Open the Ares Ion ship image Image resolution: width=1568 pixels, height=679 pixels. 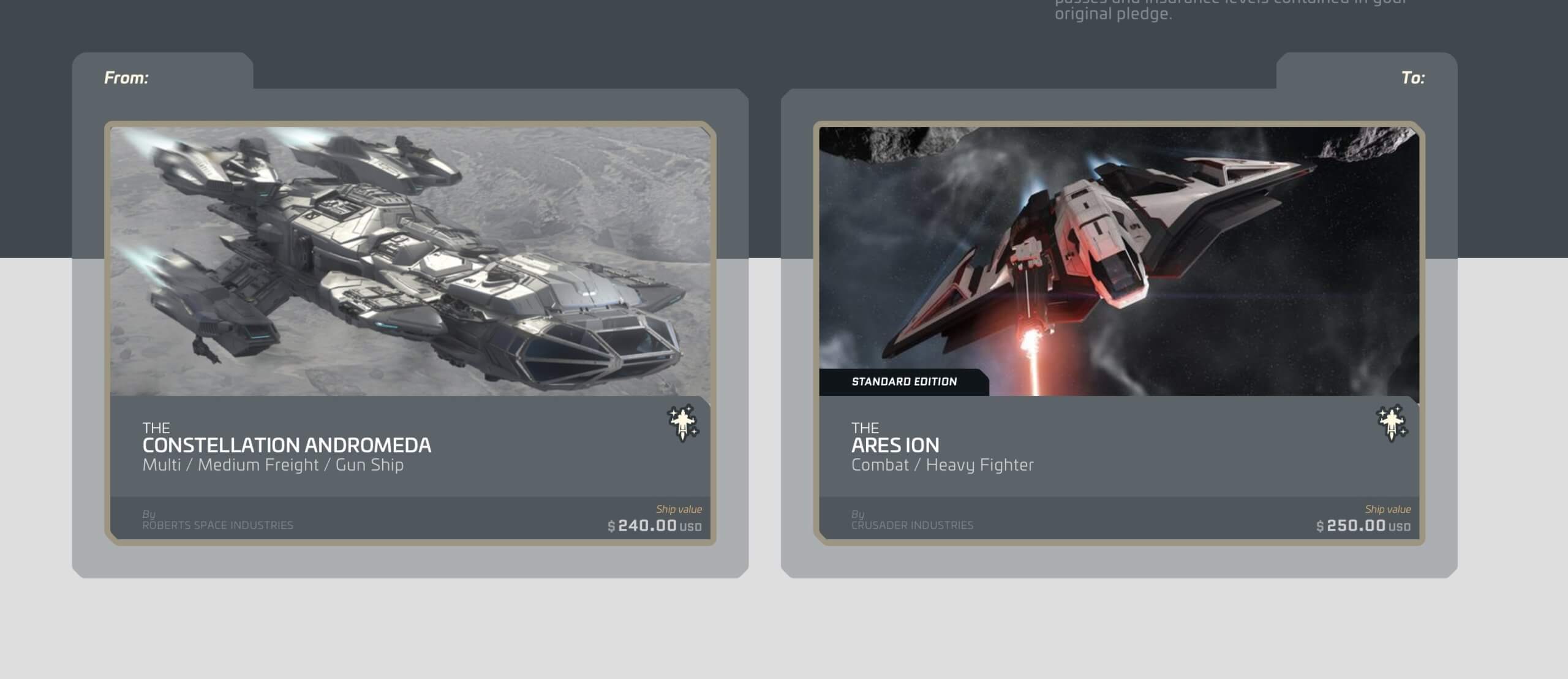click(1119, 261)
